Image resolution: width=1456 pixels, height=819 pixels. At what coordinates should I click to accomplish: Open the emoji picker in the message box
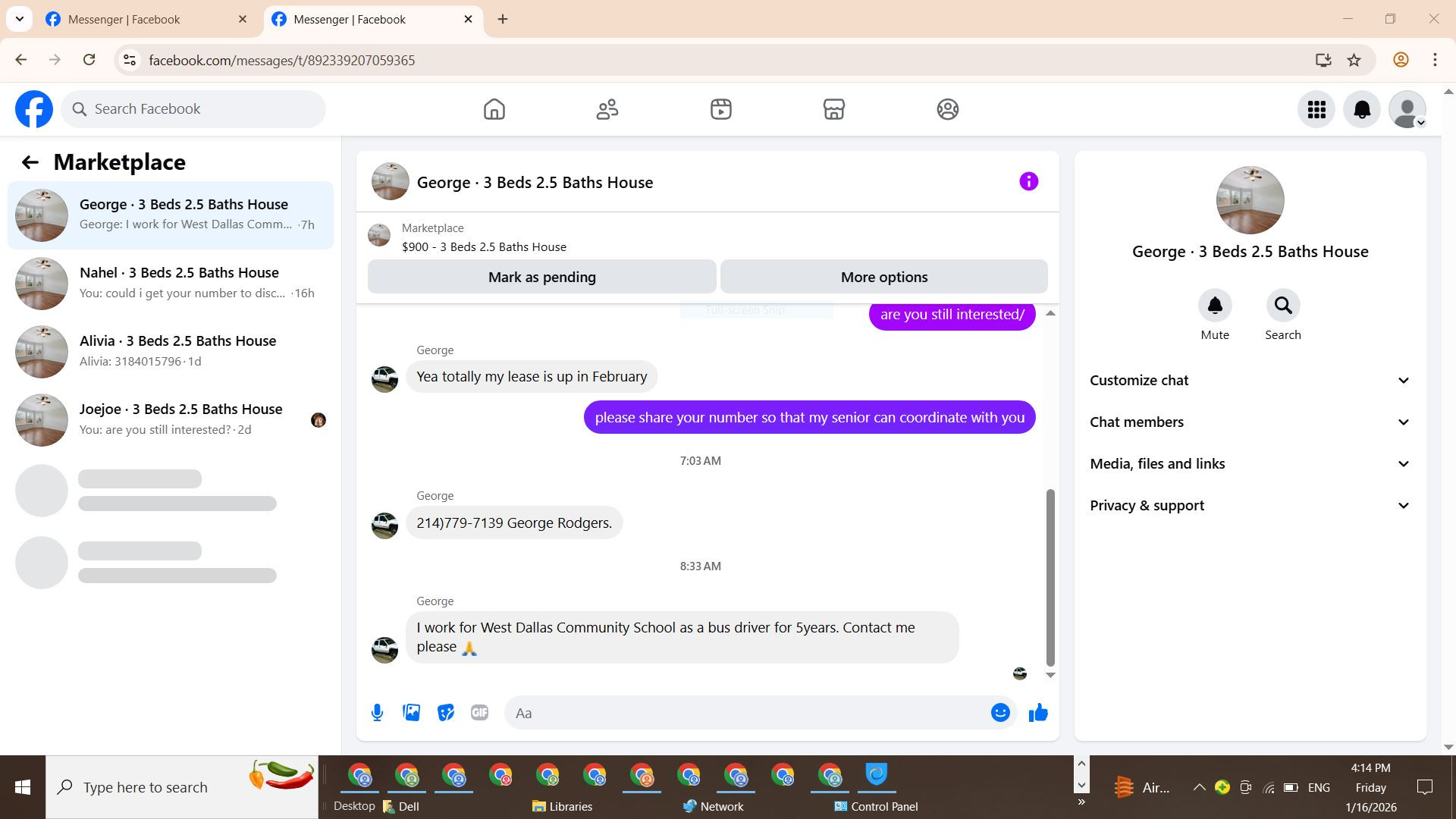(x=1000, y=713)
